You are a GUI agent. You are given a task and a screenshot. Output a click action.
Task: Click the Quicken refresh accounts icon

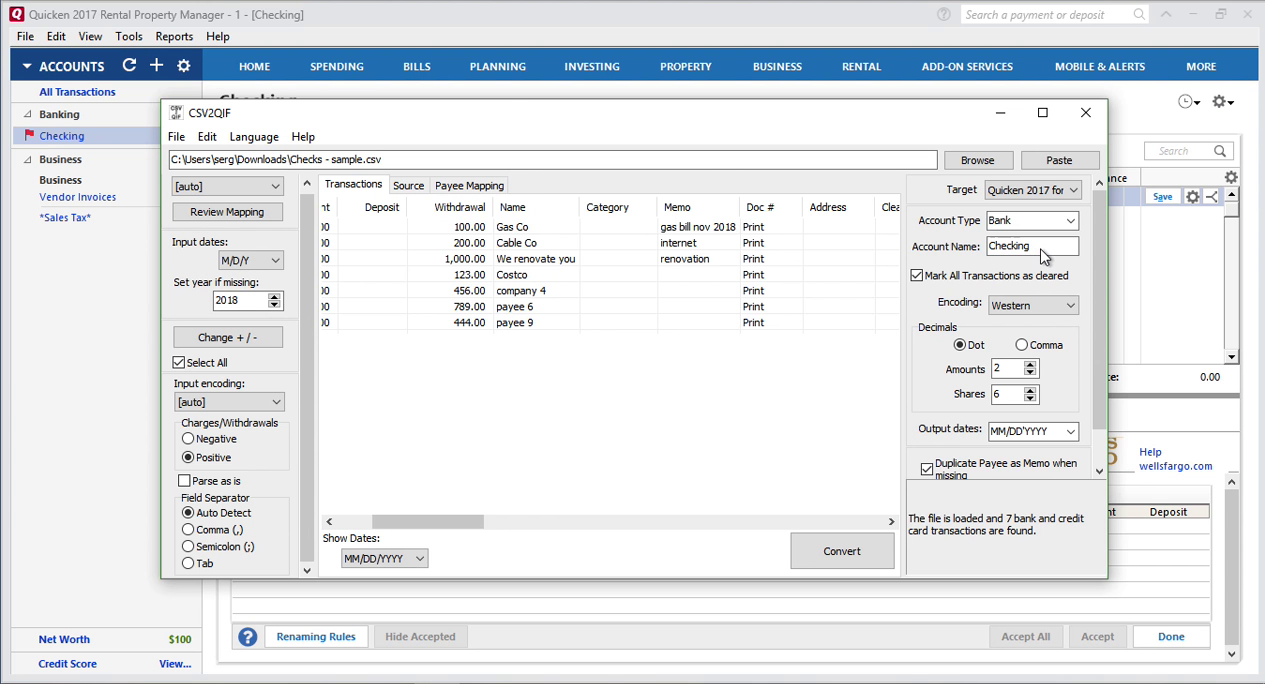pos(129,65)
